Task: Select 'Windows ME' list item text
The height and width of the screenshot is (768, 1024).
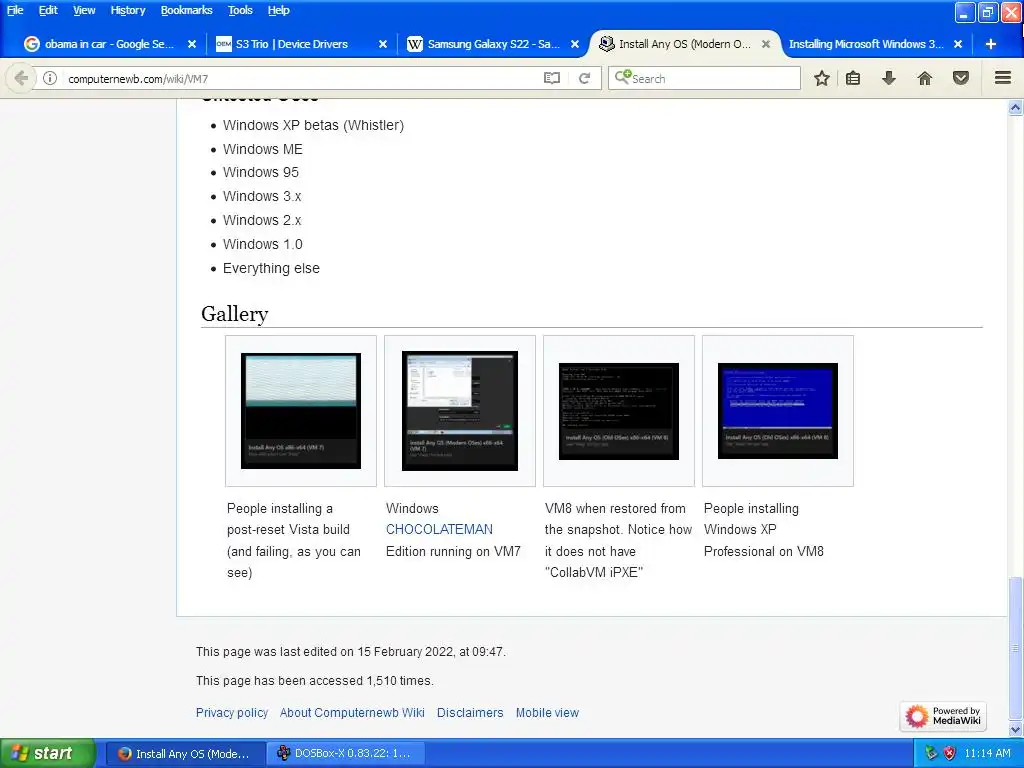Action: coord(263,150)
